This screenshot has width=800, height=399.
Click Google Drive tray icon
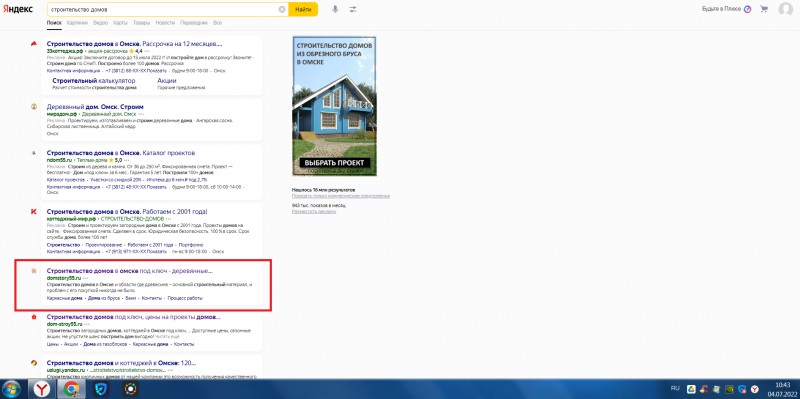coord(691,389)
